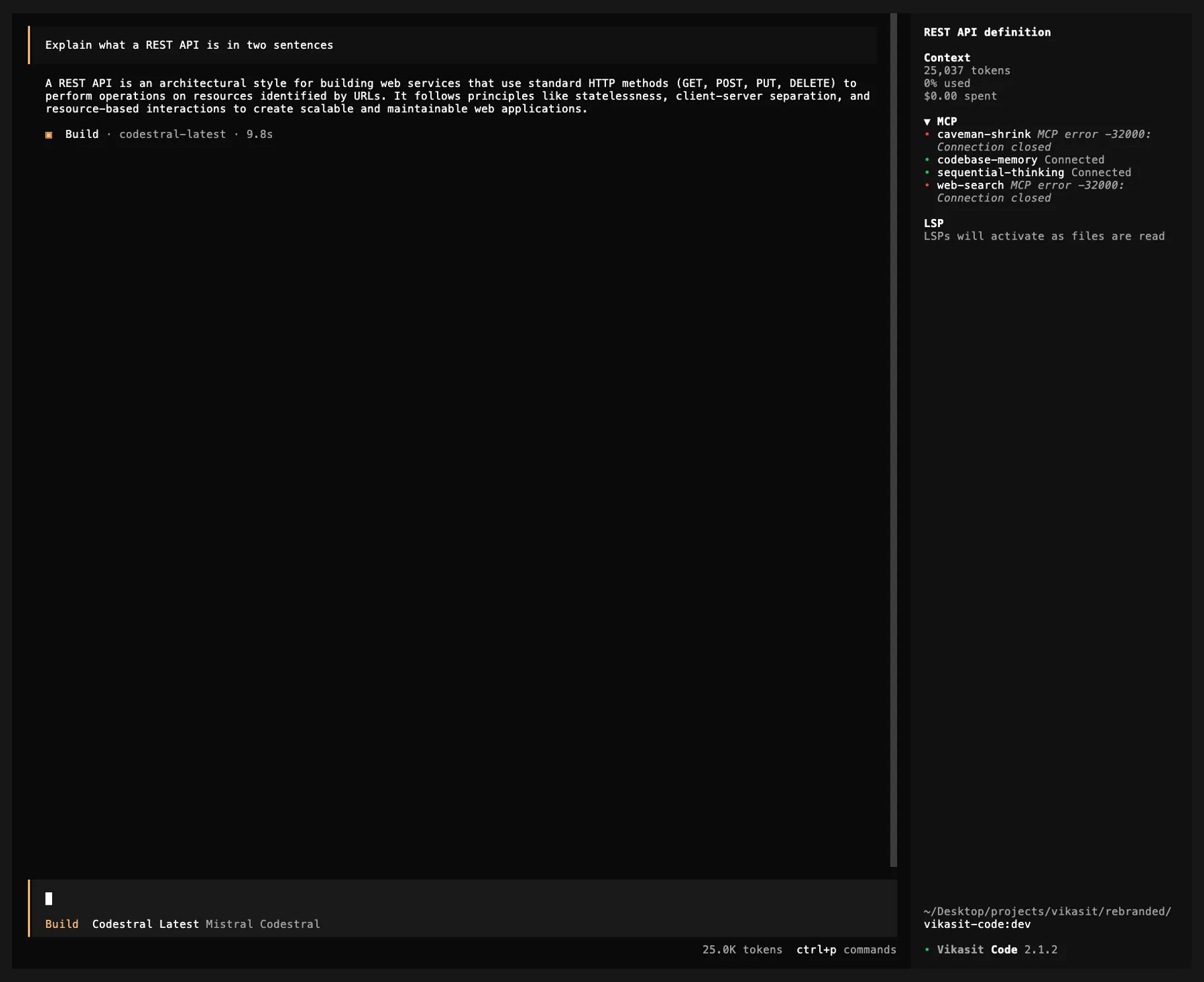The image size is (1204, 982).
Task: Click the 9.8s response duration
Action: pos(259,135)
